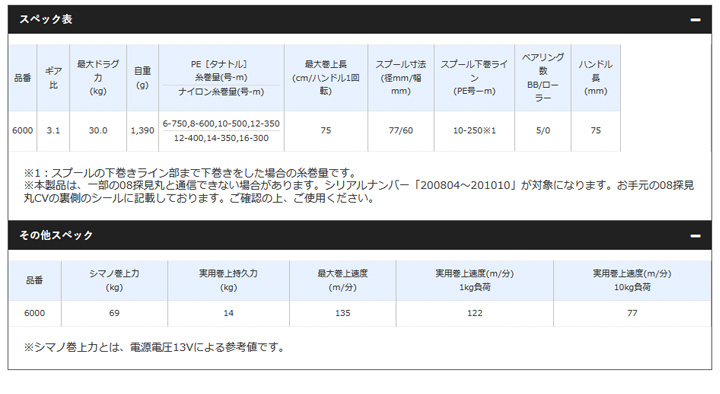Click the その他スペック header title
The width and height of the screenshot is (720, 394).
[56, 235]
